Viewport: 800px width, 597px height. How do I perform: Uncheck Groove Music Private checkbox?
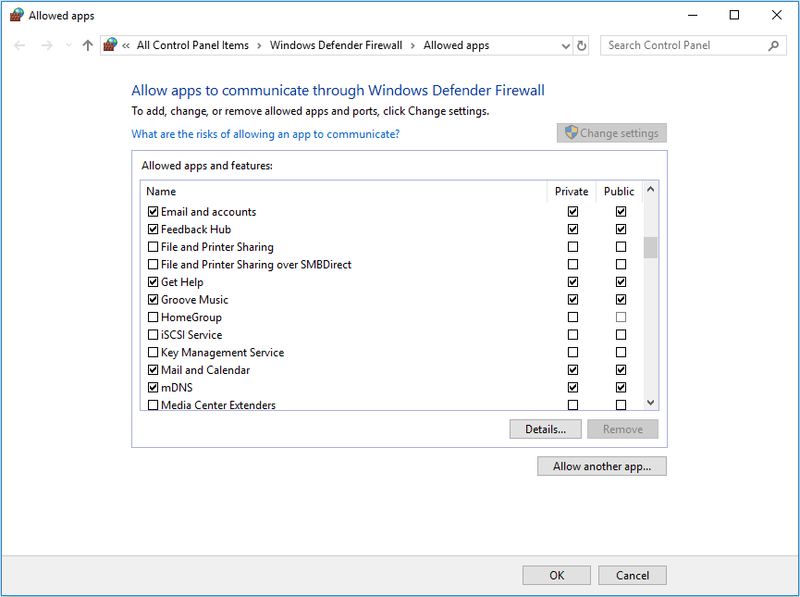tap(573, 300)
